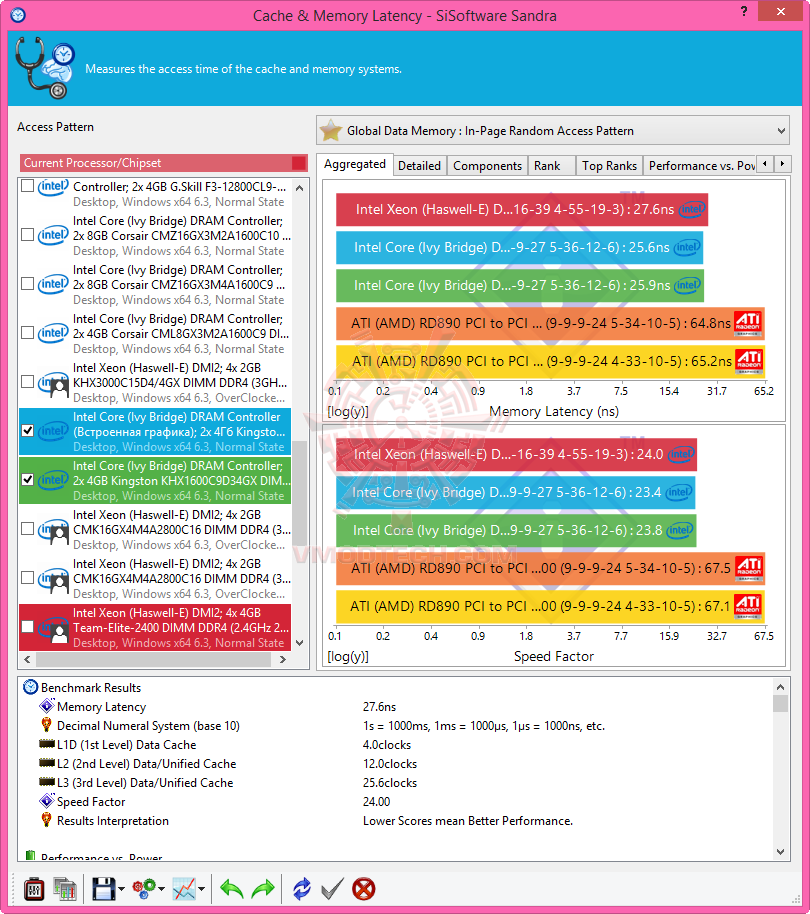Click the star icon in access pattern box

pos(330,131)
